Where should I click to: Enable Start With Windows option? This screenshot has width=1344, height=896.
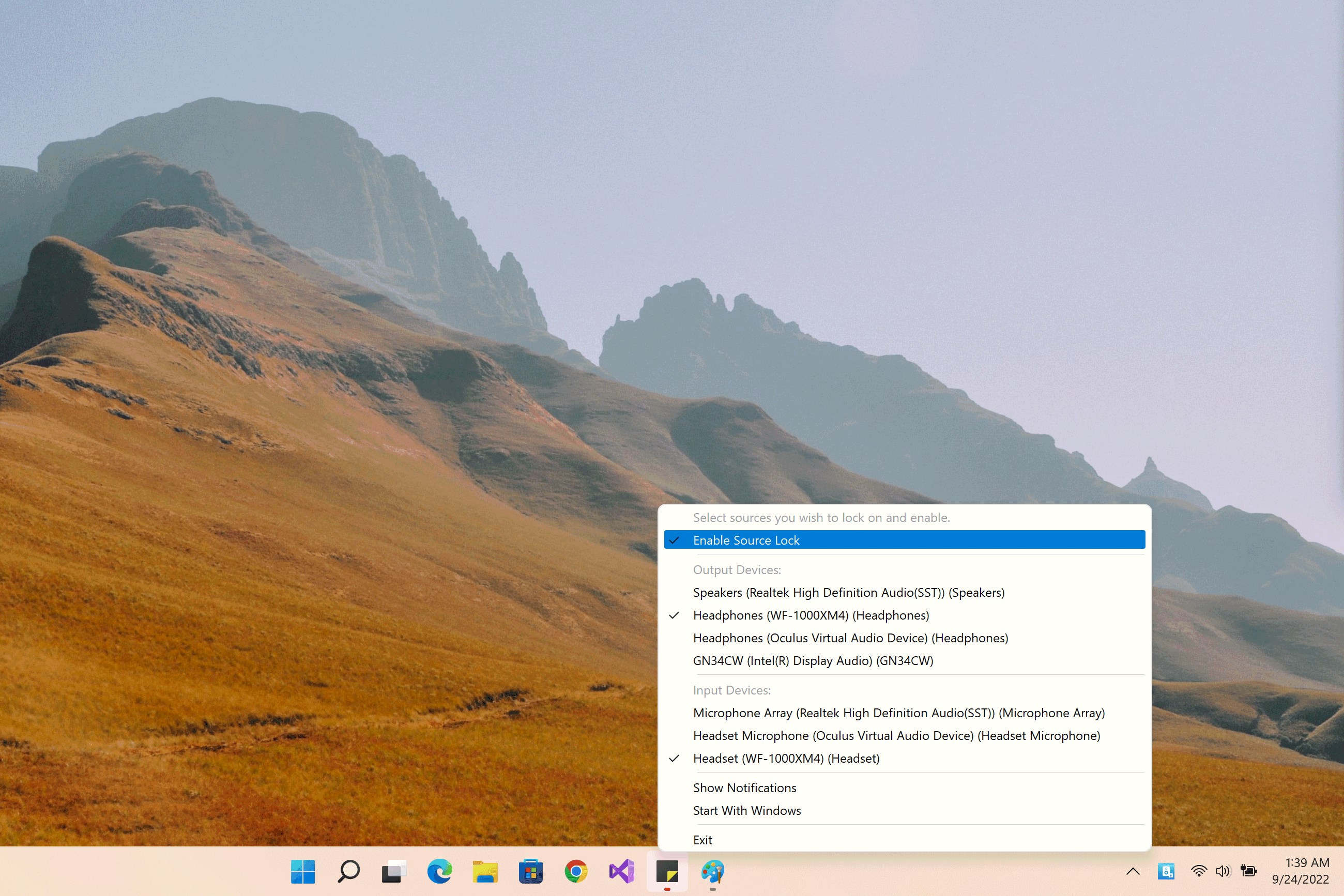(x=905, y=811)
